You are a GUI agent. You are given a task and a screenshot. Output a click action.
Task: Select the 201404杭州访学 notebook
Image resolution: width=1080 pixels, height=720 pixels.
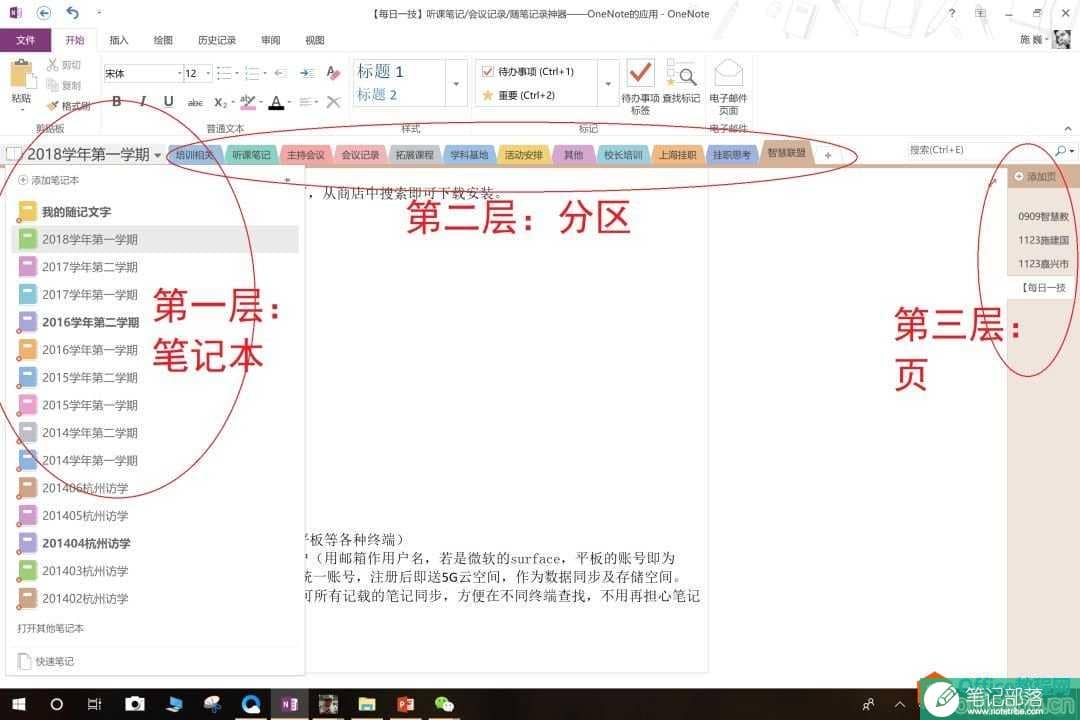[156, 543]
